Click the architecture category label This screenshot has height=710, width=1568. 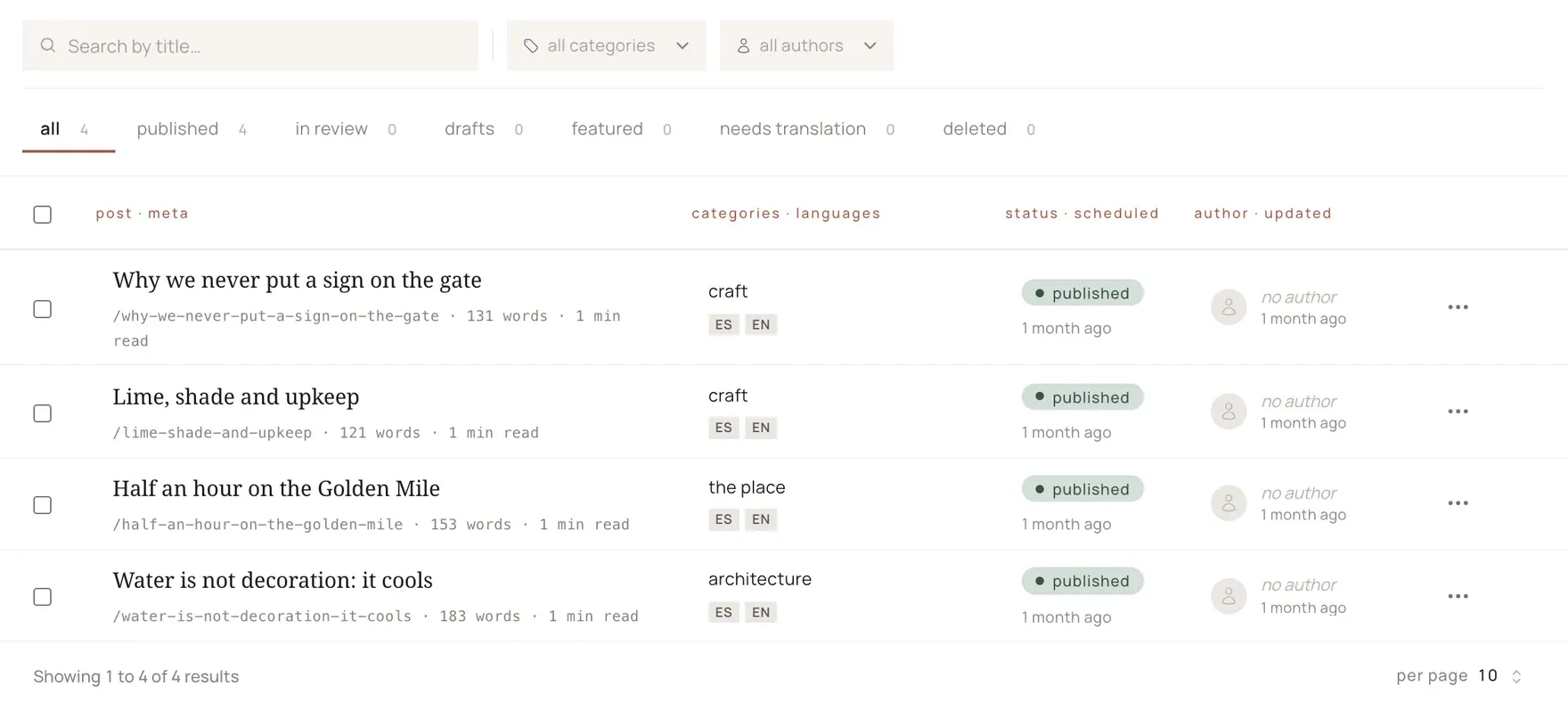pos(760,579)
